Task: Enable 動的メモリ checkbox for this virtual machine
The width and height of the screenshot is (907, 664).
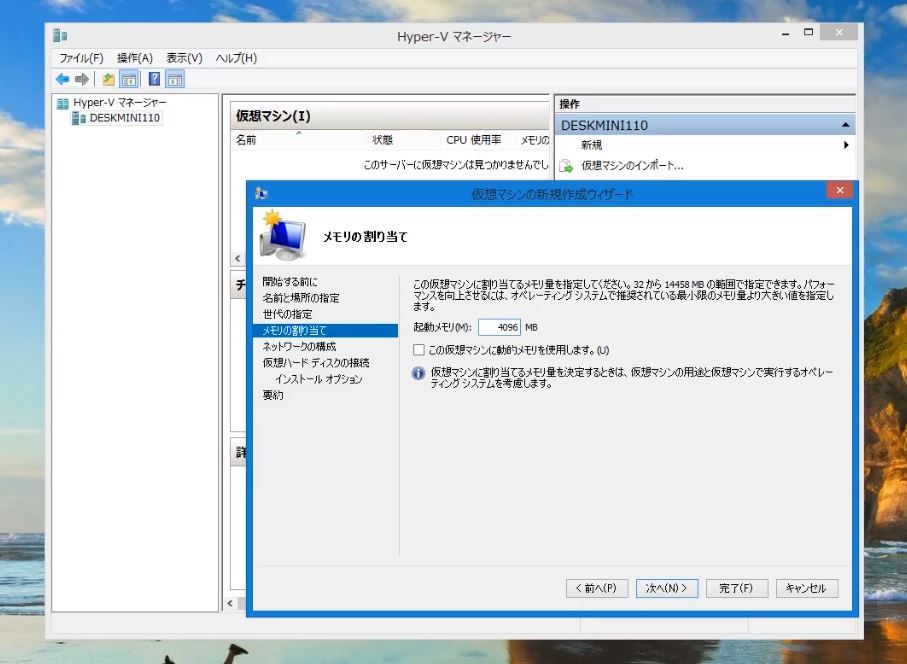Action: pyautogui.click(x=419, y=350)
